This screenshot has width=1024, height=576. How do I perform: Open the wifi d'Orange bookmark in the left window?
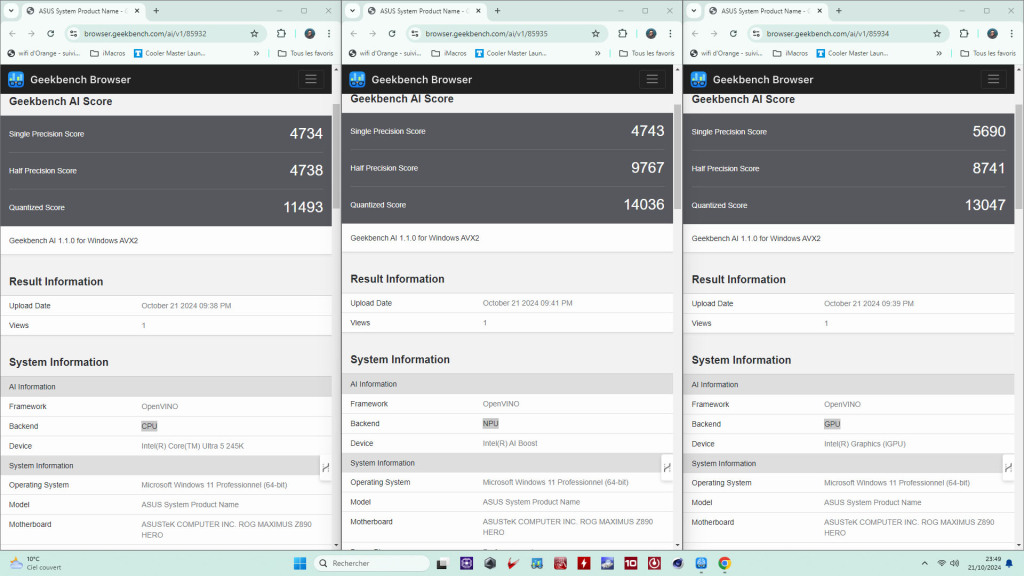pyautogui.click(x=44, y=54)
